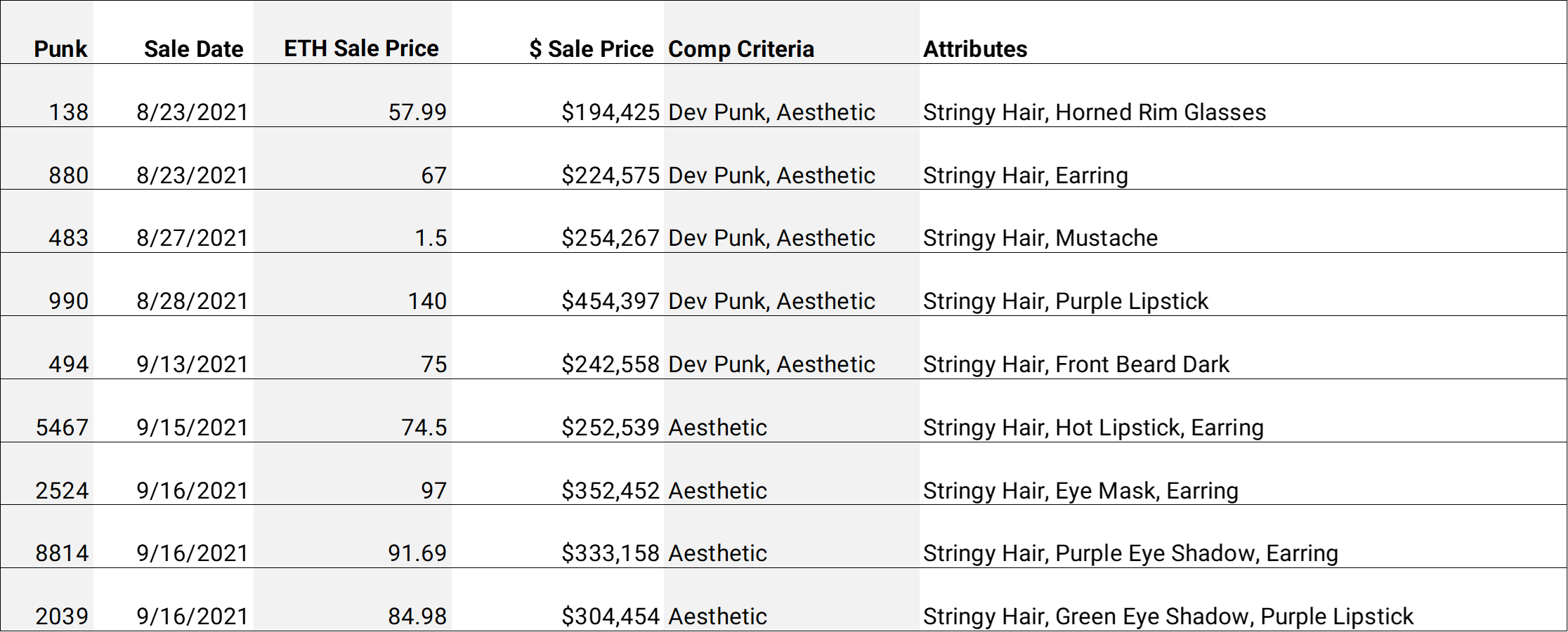Click the cell with Punk 138
Screen dimensions: 1568x632
click(47, 96)
